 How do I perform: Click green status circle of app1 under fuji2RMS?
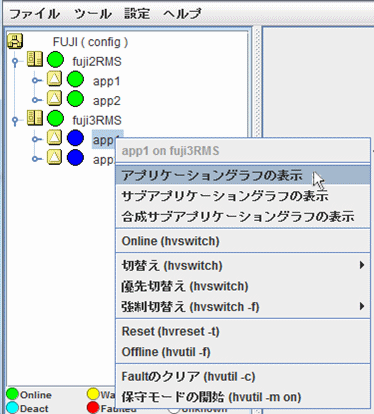(x=75, y=80)
